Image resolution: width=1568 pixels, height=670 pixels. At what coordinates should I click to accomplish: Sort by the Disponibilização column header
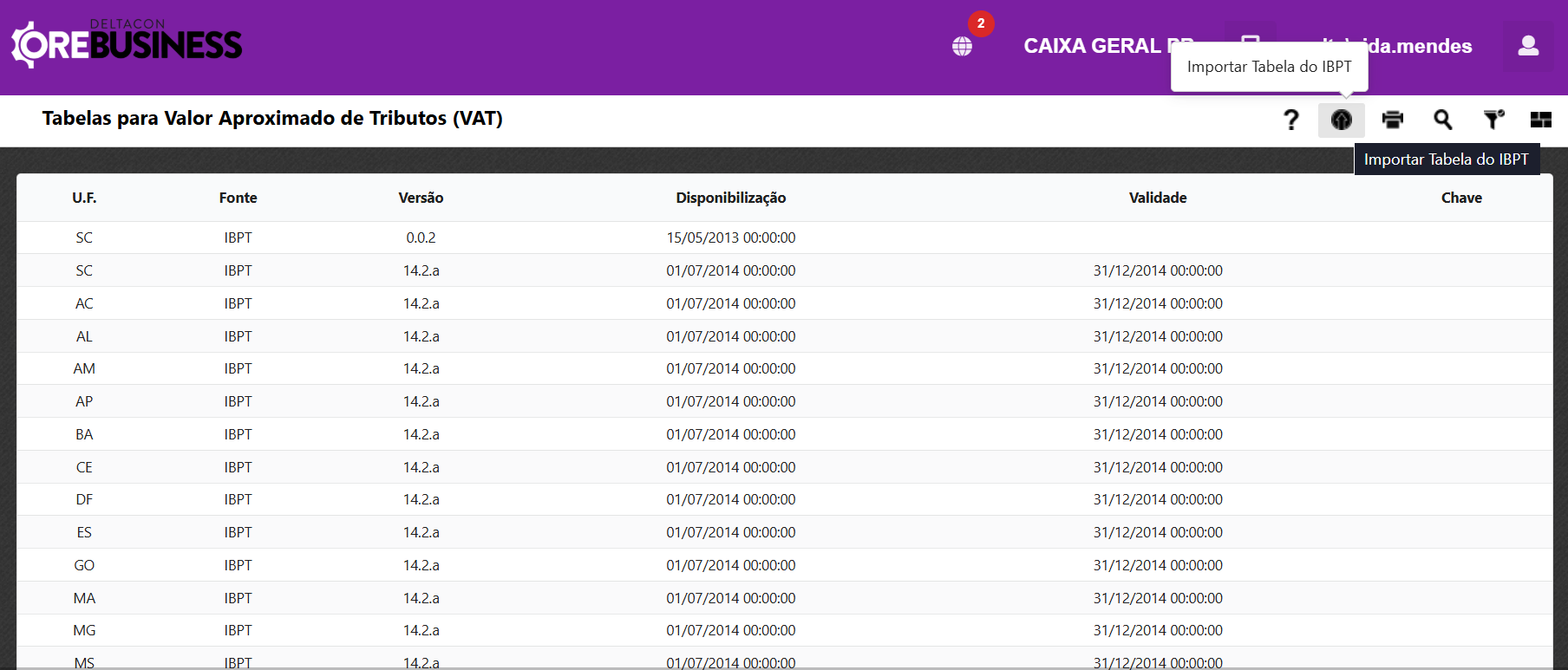(730, 198)
